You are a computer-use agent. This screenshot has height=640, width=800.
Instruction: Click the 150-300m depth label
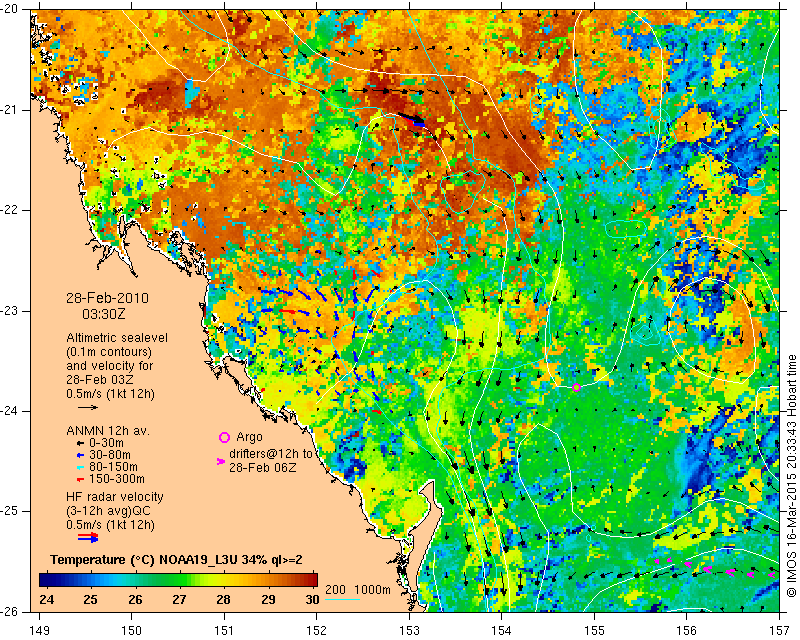pyautogui.click(x=117, y=479)
